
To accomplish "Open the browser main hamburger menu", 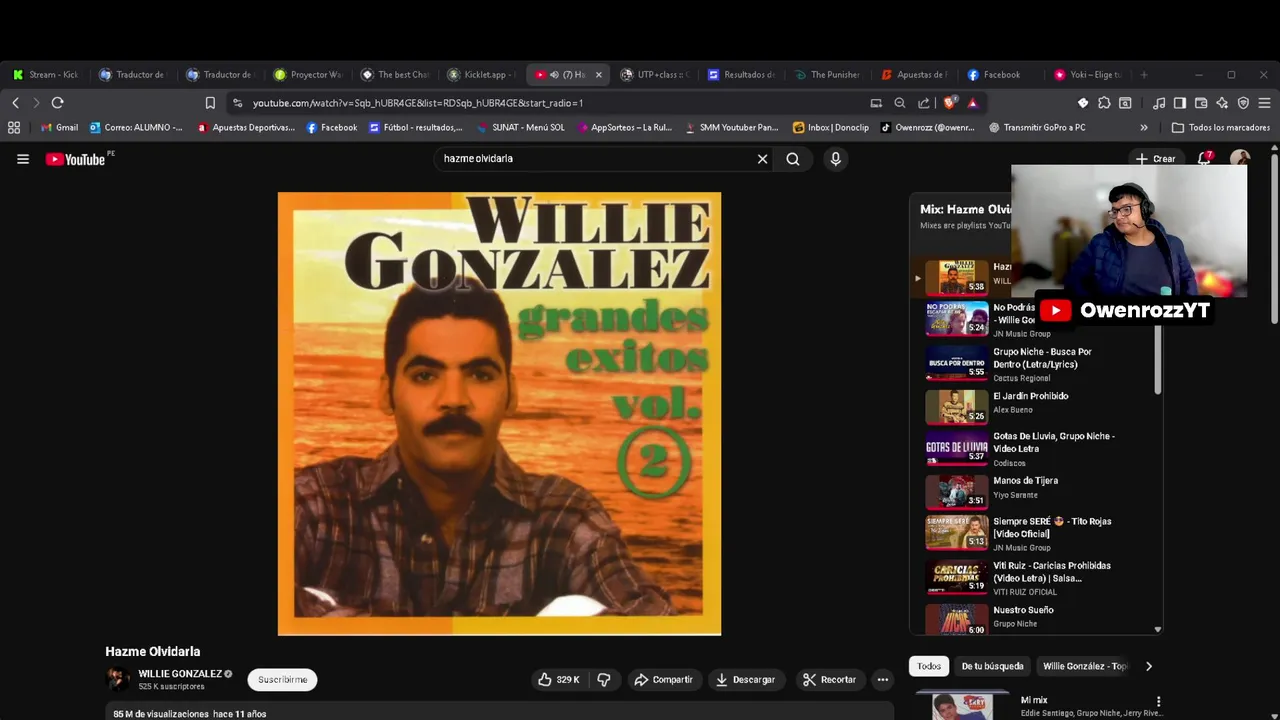I will coord(1264,103).
